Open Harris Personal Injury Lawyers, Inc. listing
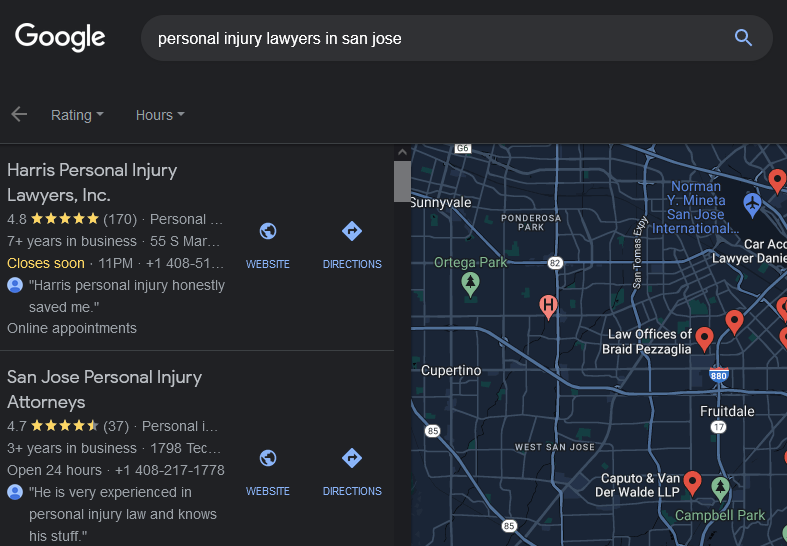Screen dimensions: 787x546 92,182
